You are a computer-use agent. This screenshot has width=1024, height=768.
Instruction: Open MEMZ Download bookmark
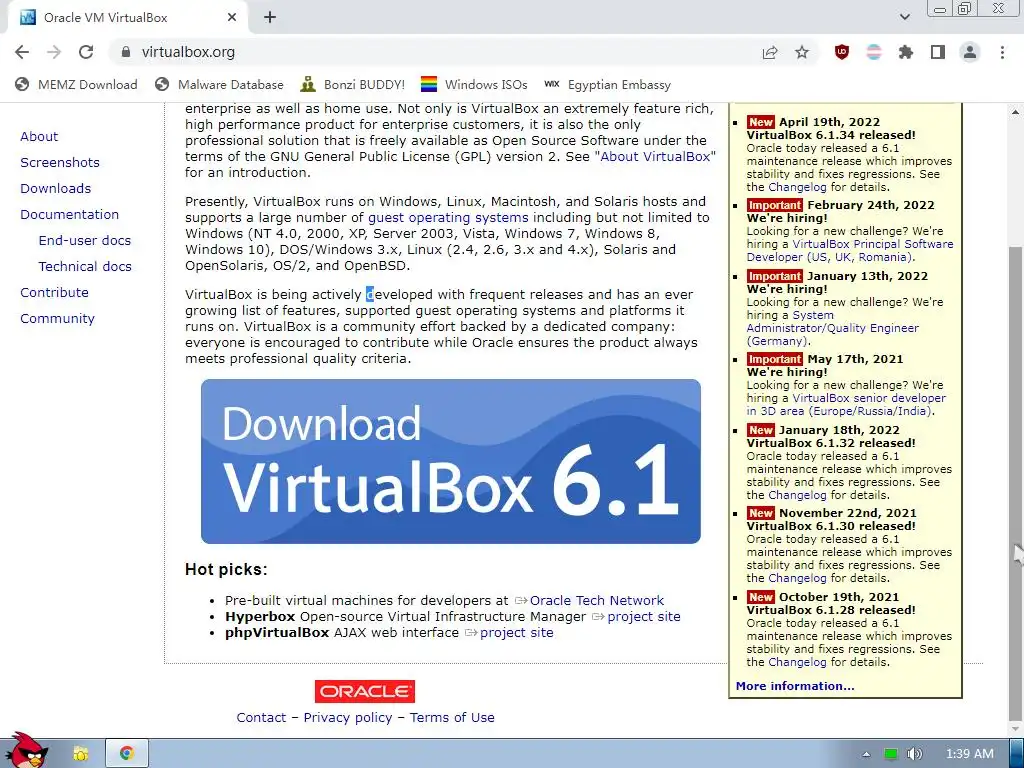76,85
